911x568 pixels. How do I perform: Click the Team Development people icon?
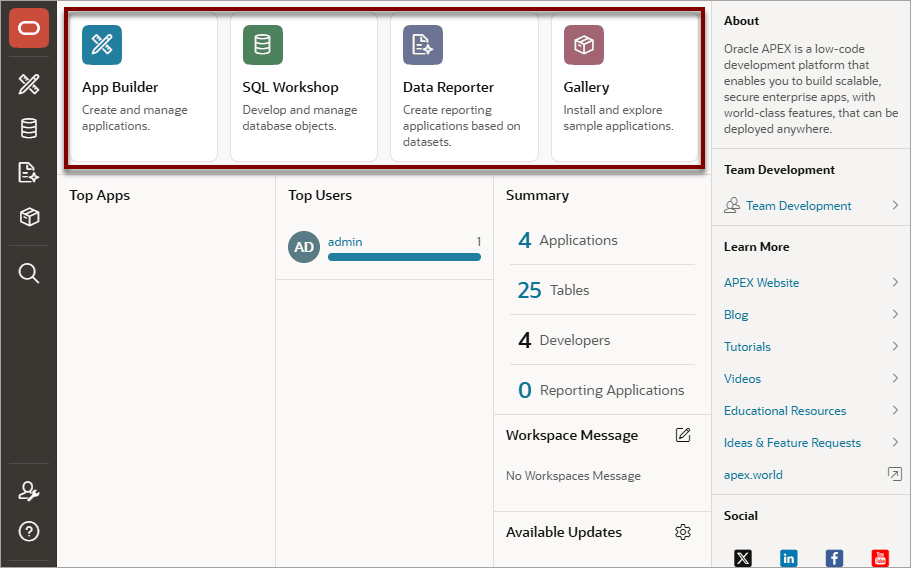tap(732, 206)
